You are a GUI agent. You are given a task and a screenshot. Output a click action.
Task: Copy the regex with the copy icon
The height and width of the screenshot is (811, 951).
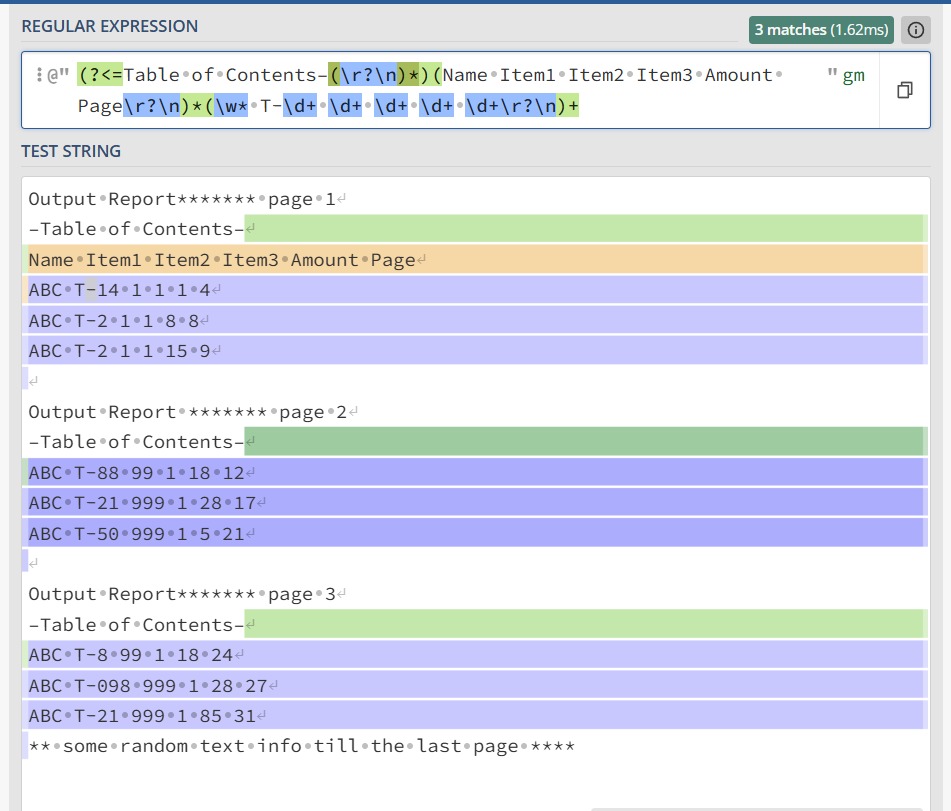pos(904,90)
